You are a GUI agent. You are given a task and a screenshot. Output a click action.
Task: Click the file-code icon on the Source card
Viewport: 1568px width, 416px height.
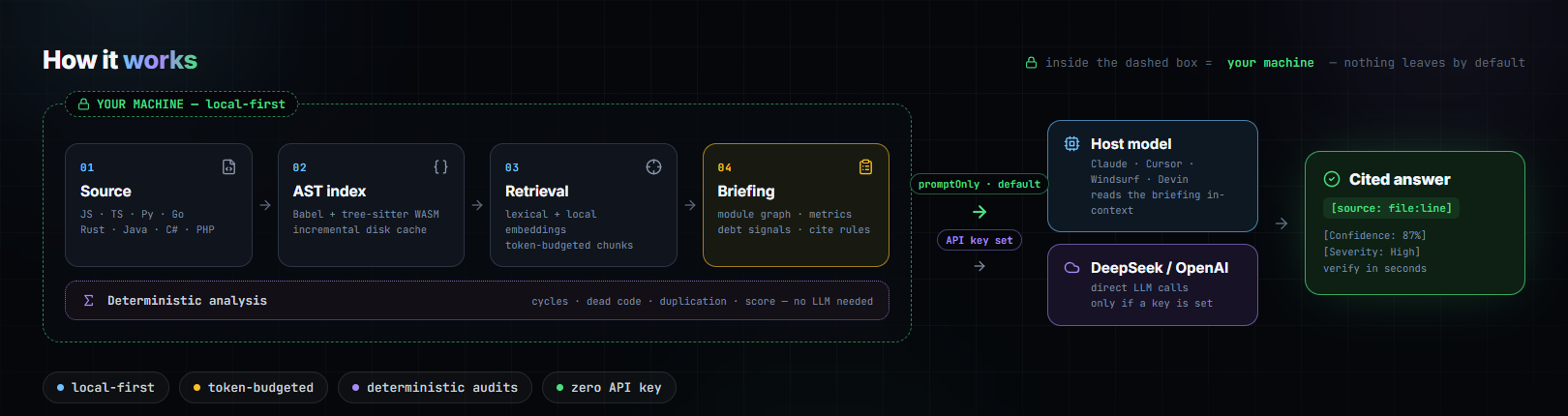click(x=228, y=166)
